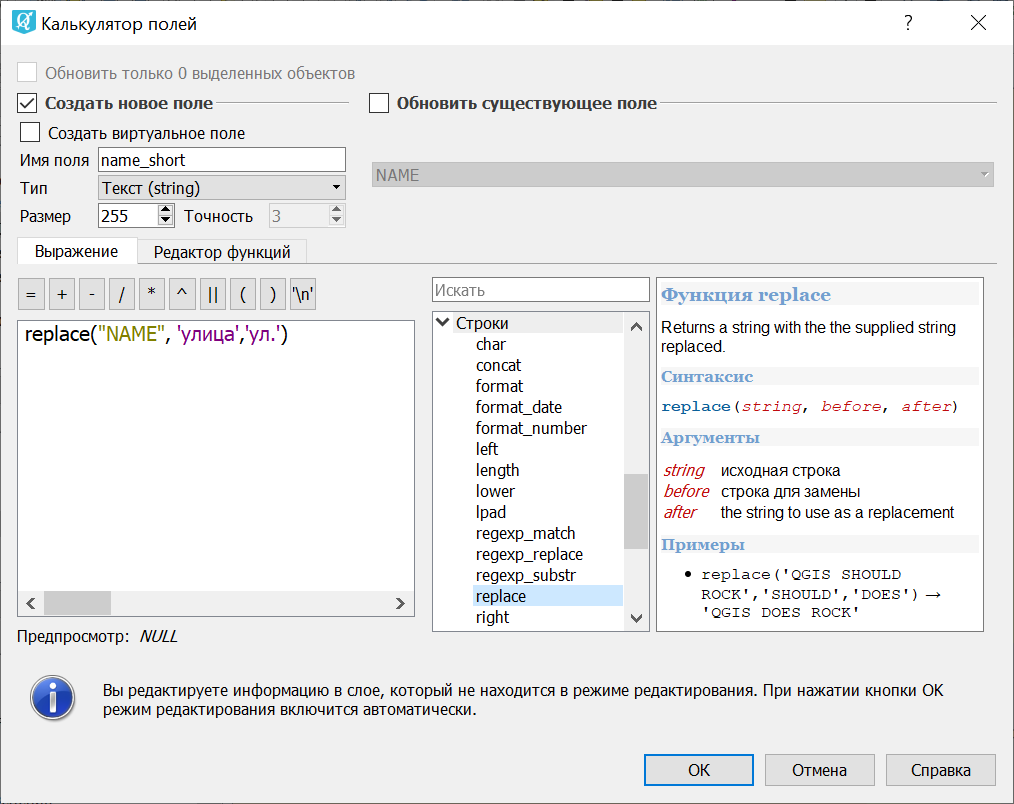Click the 'Искать' function search field

point(540,290)
